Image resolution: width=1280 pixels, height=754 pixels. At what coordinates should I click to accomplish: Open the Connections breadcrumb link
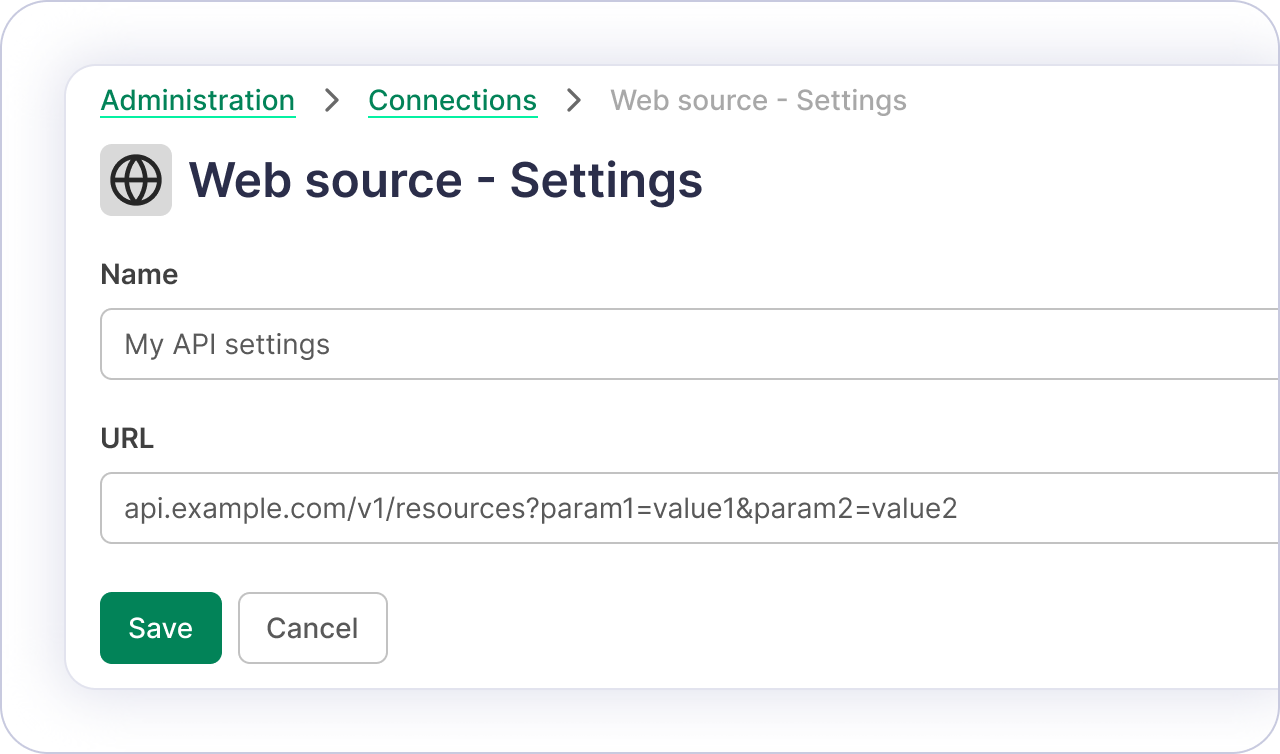452,100
